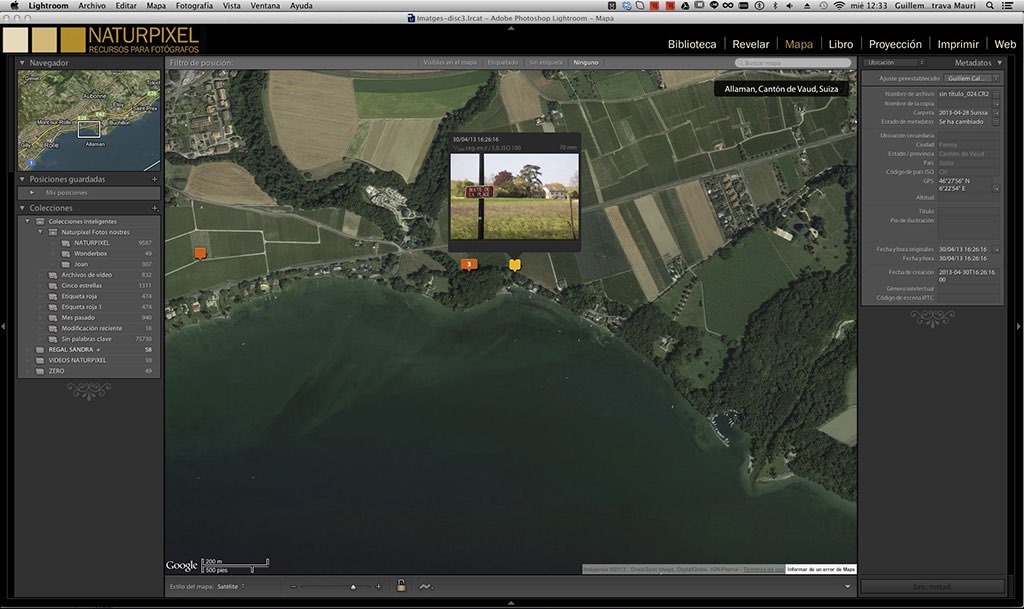Select the Wonderbox smart collection
The height and width of the screenshot is (609, 1024).
tap(90, 253)
